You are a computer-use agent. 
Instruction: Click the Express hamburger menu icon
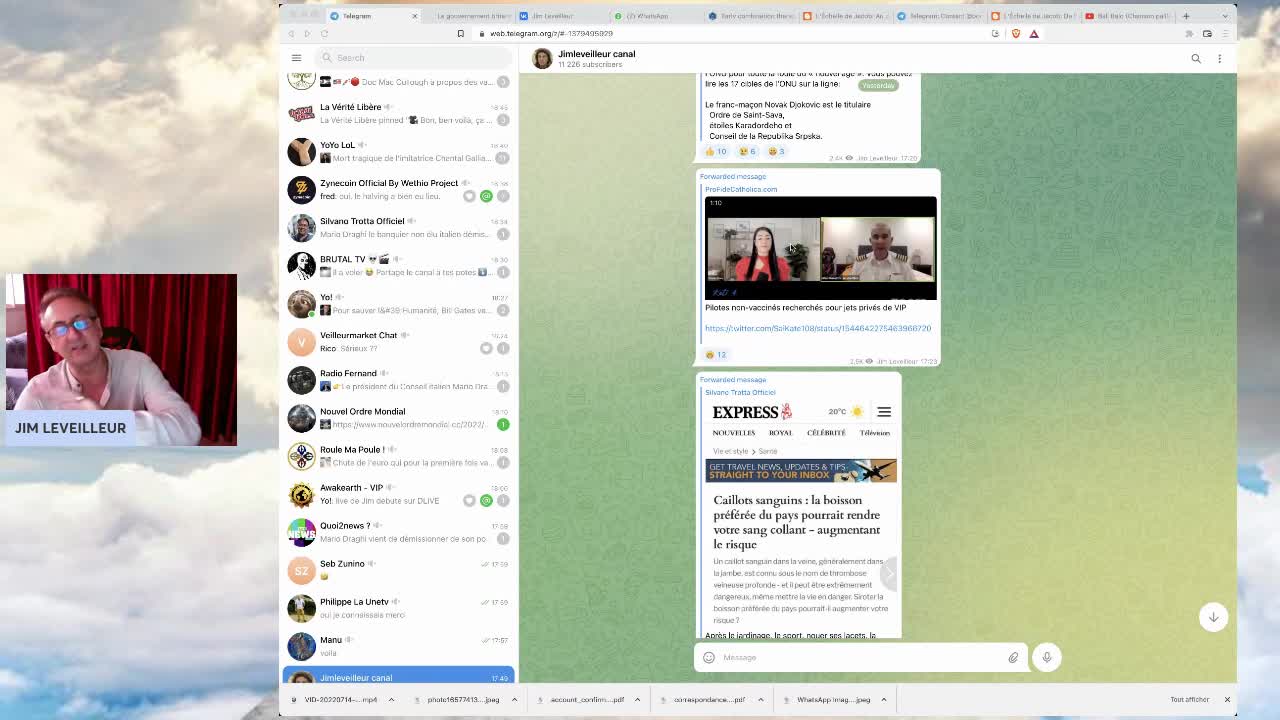(884, 412)
